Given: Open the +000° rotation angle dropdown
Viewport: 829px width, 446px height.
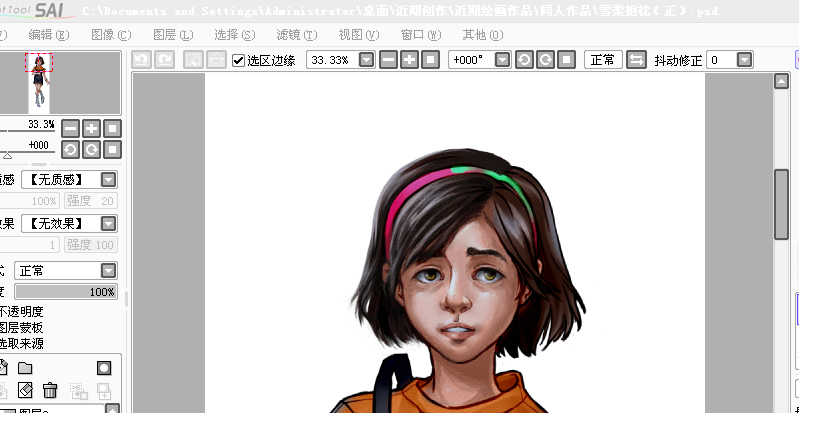Looking at the screenshot, I should (502, 60).
